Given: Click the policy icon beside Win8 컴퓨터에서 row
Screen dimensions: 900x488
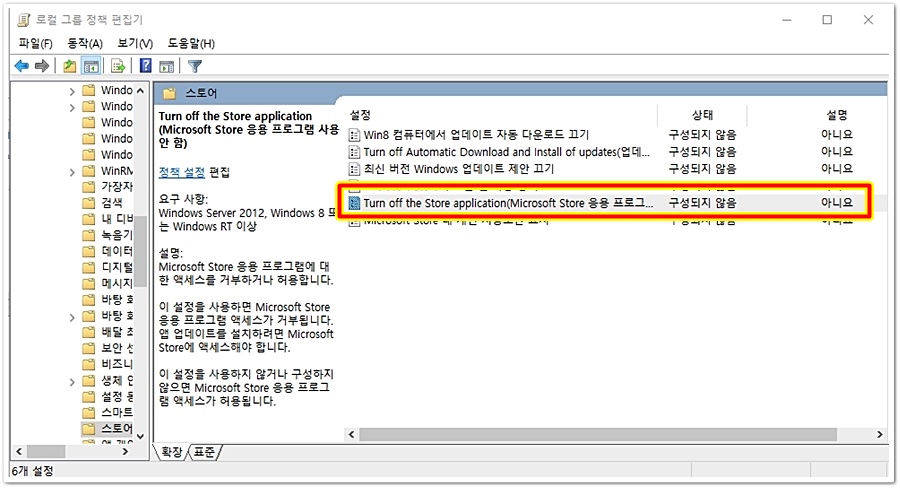Looking at the screenshot, I should [354, 135].
